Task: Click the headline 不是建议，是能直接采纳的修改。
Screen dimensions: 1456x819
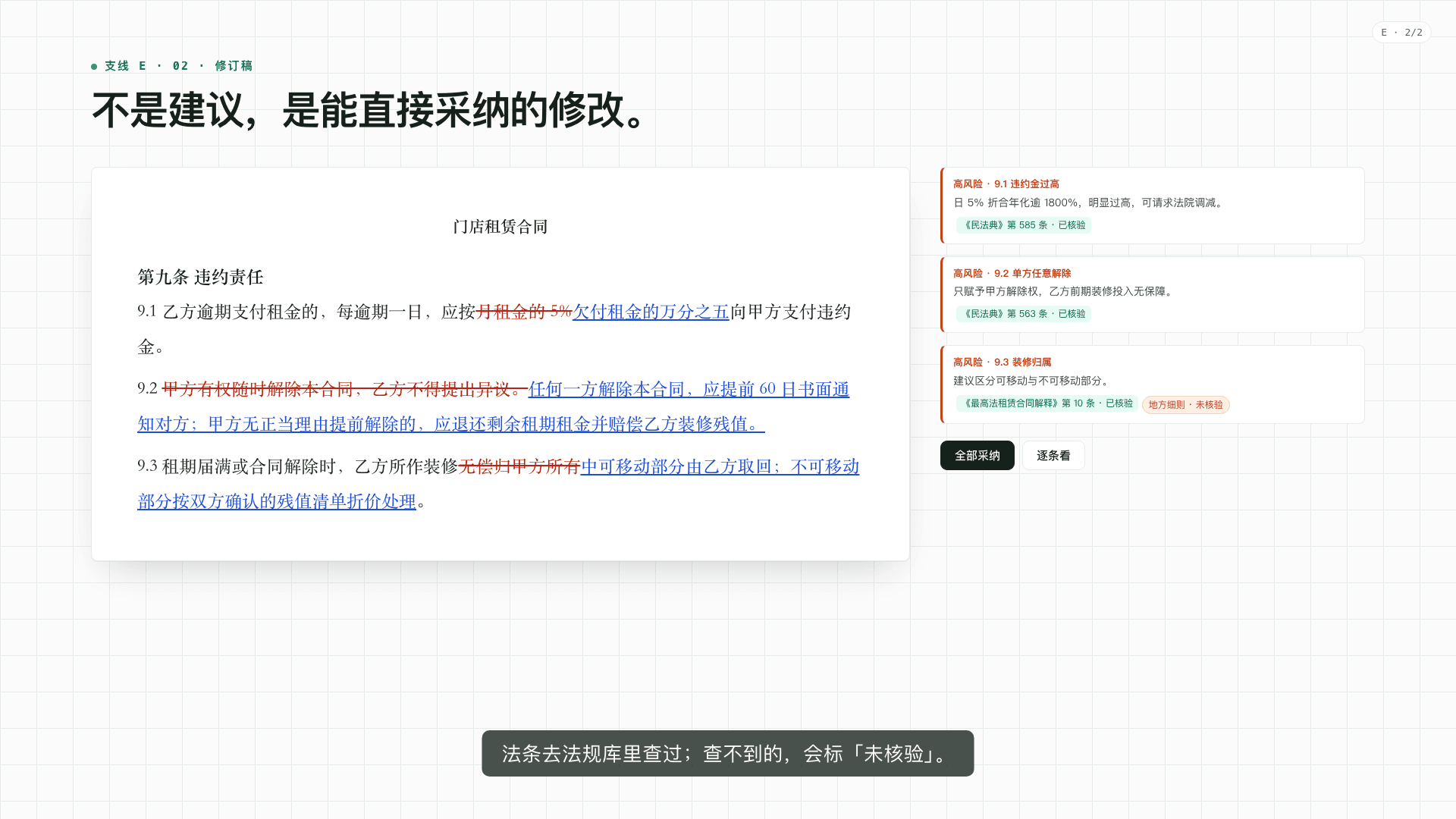Action: click(x=372, y=111)
